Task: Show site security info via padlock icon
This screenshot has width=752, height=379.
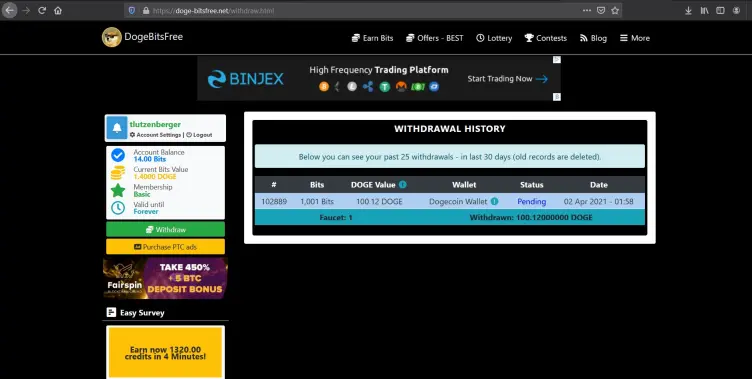Action: tap(146, 10)
